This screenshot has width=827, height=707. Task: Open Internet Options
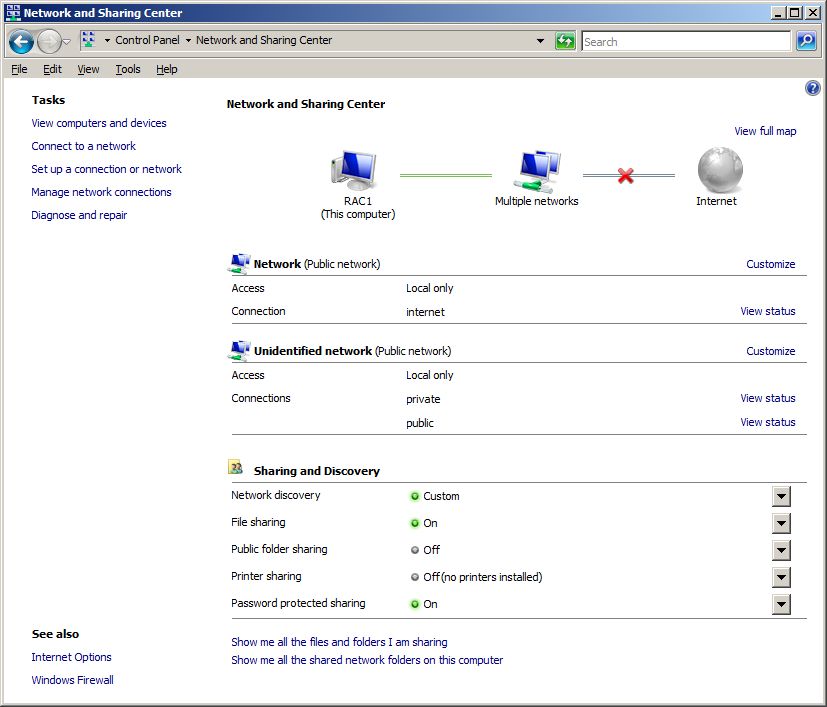[x=71, y=657]
